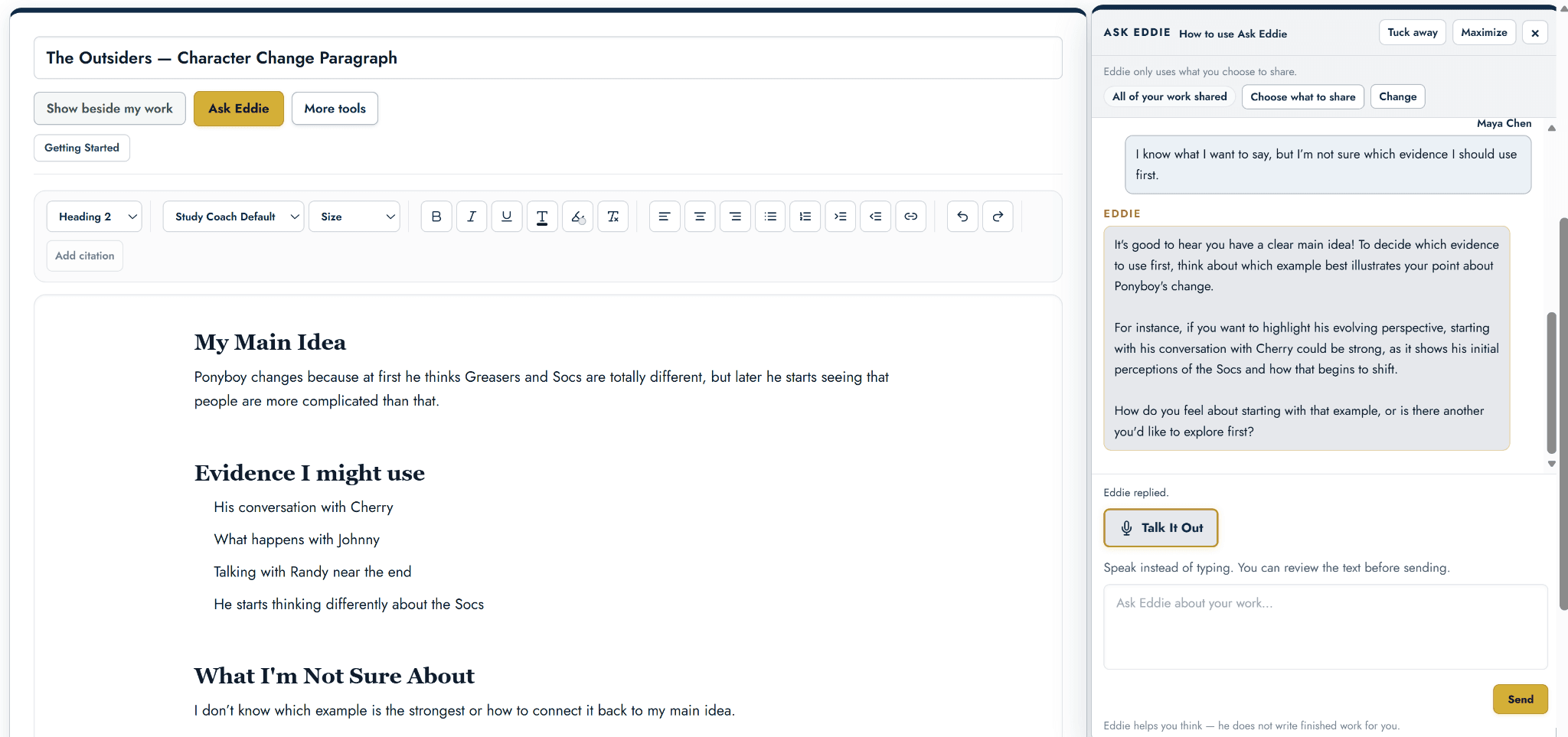Decrease the indent
The height and width of the screenshot is (737, 1568).
876,217
